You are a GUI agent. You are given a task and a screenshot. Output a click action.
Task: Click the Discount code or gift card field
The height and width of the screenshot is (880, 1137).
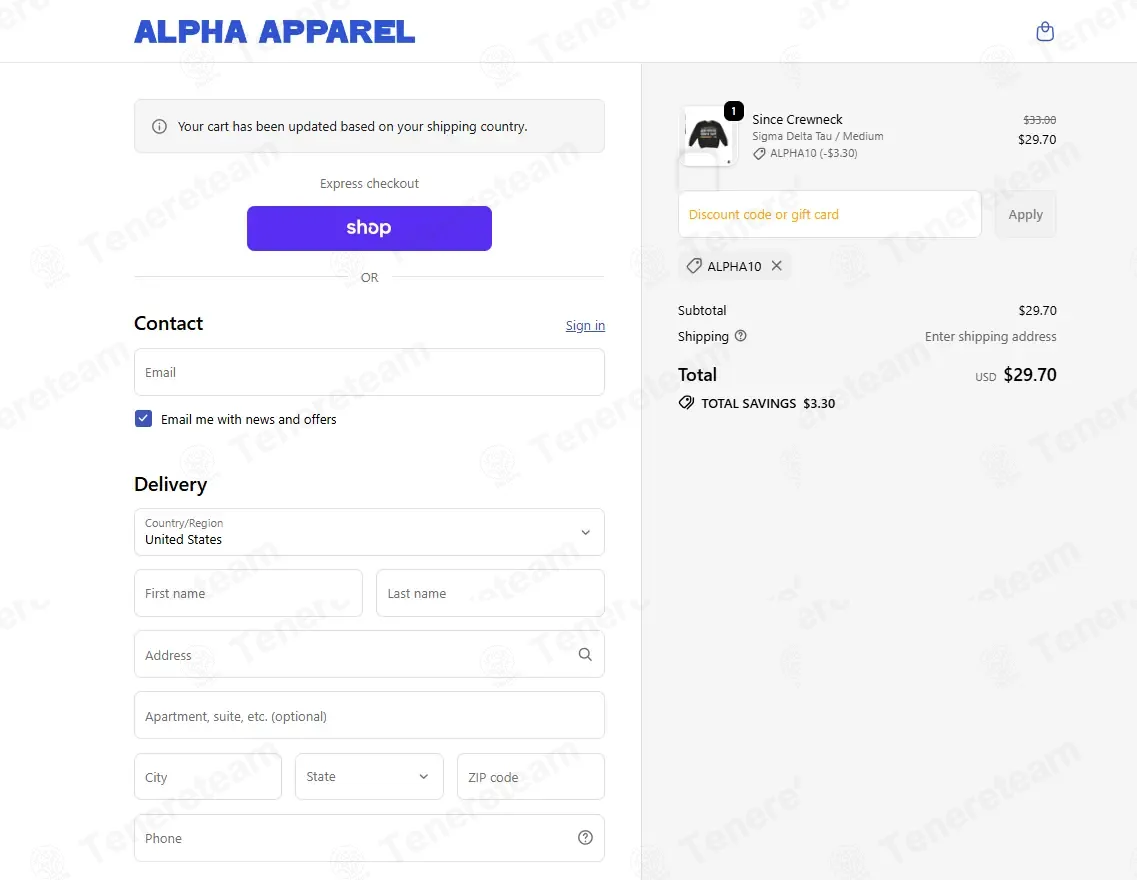tap(829, 214)
